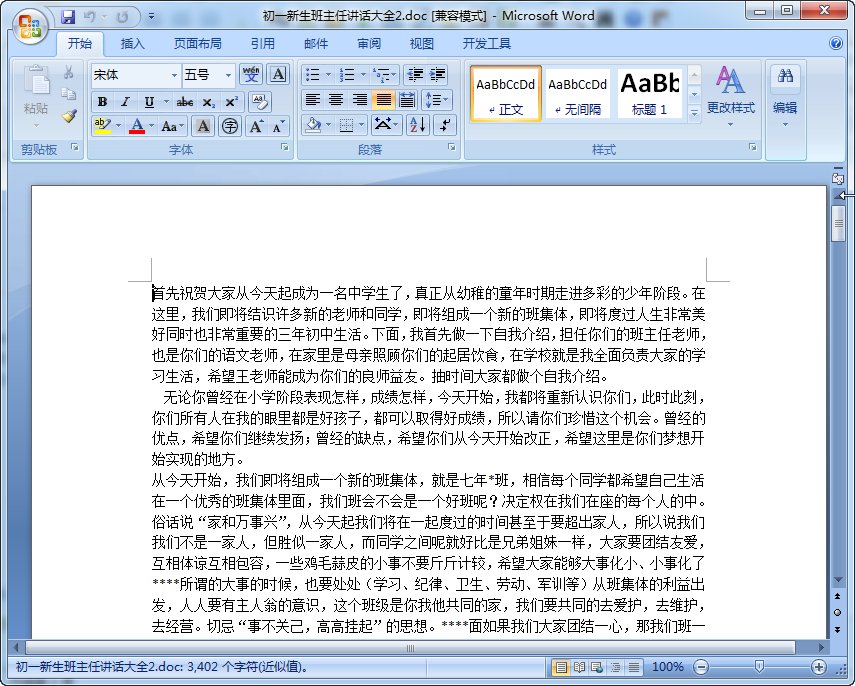The image size is (855, 686).
Task: Apply character shading icon
Action: click(x=203, y=127)
